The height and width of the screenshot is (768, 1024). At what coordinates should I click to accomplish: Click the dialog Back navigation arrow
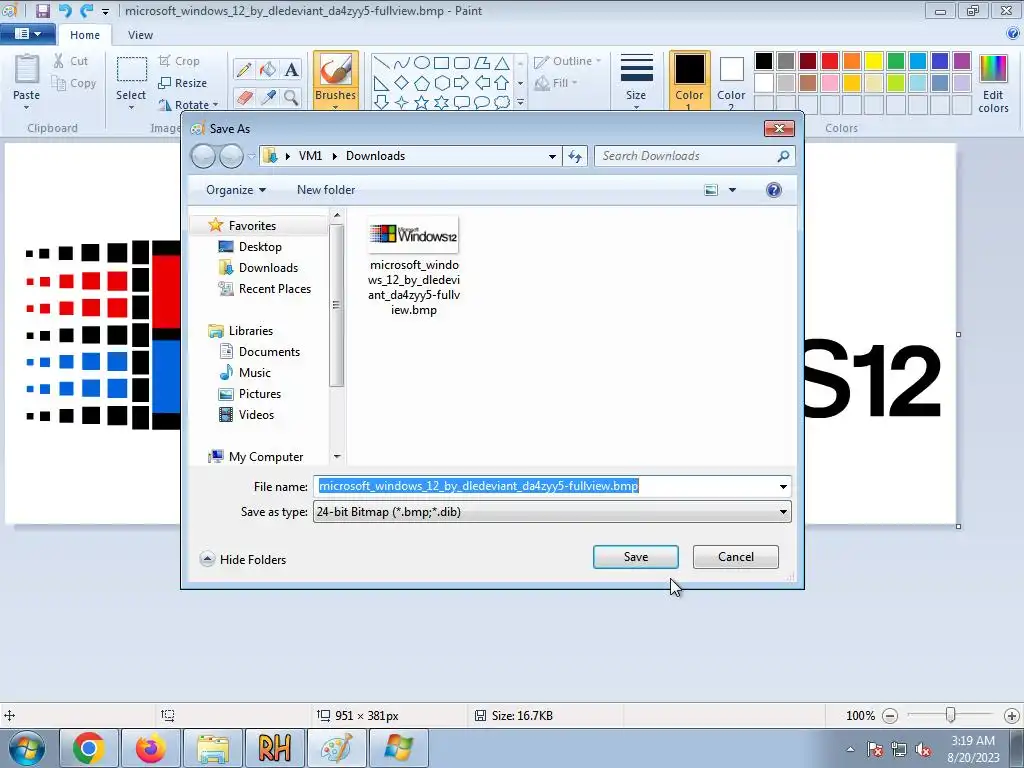[203, 156]
